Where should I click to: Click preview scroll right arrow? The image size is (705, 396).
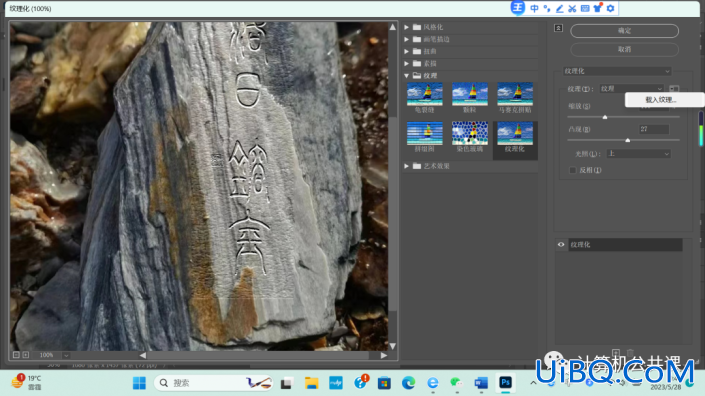point(384,355)
